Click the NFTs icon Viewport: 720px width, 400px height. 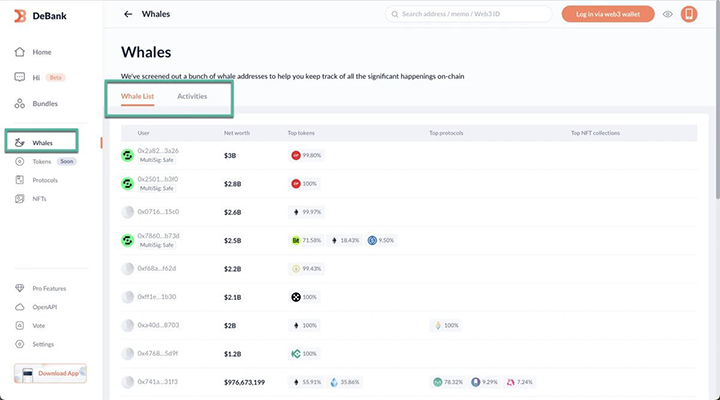point(19,198)
